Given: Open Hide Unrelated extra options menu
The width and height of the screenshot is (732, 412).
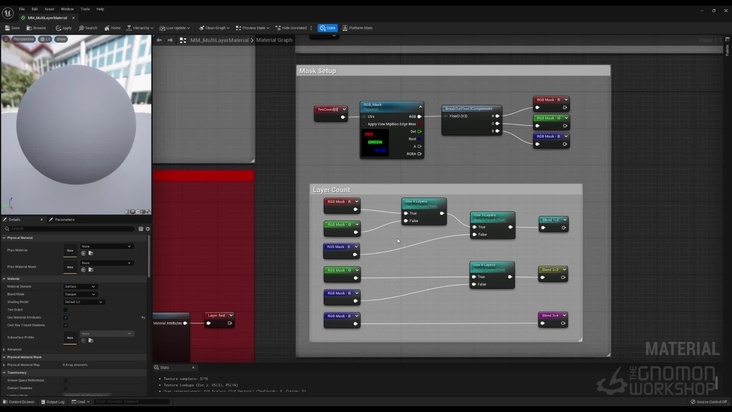Looking at the screenshot, I should [311, 28].
